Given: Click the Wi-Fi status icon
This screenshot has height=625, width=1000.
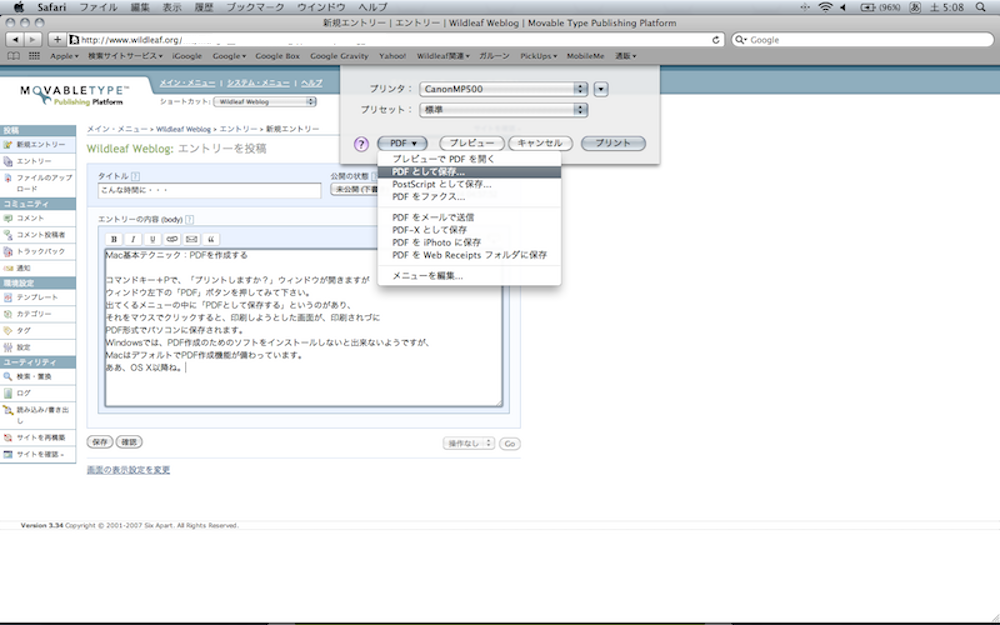Looking at the screenshot, I should tap(825, 7).
